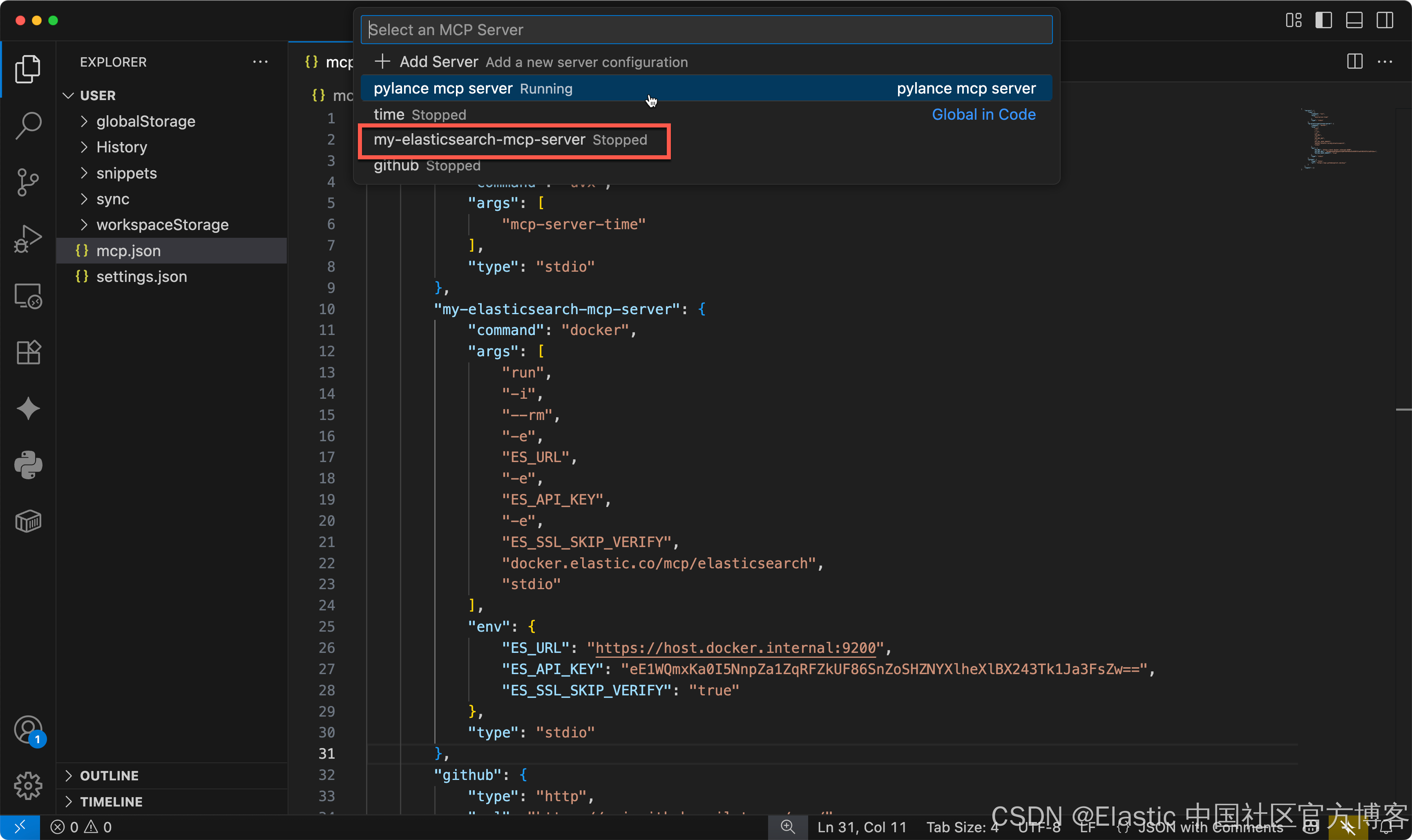The width and height of the screenshot is (1412, 840).
Task: Focus the Select an MCP Server input
Action: click(x=706, y=29)
